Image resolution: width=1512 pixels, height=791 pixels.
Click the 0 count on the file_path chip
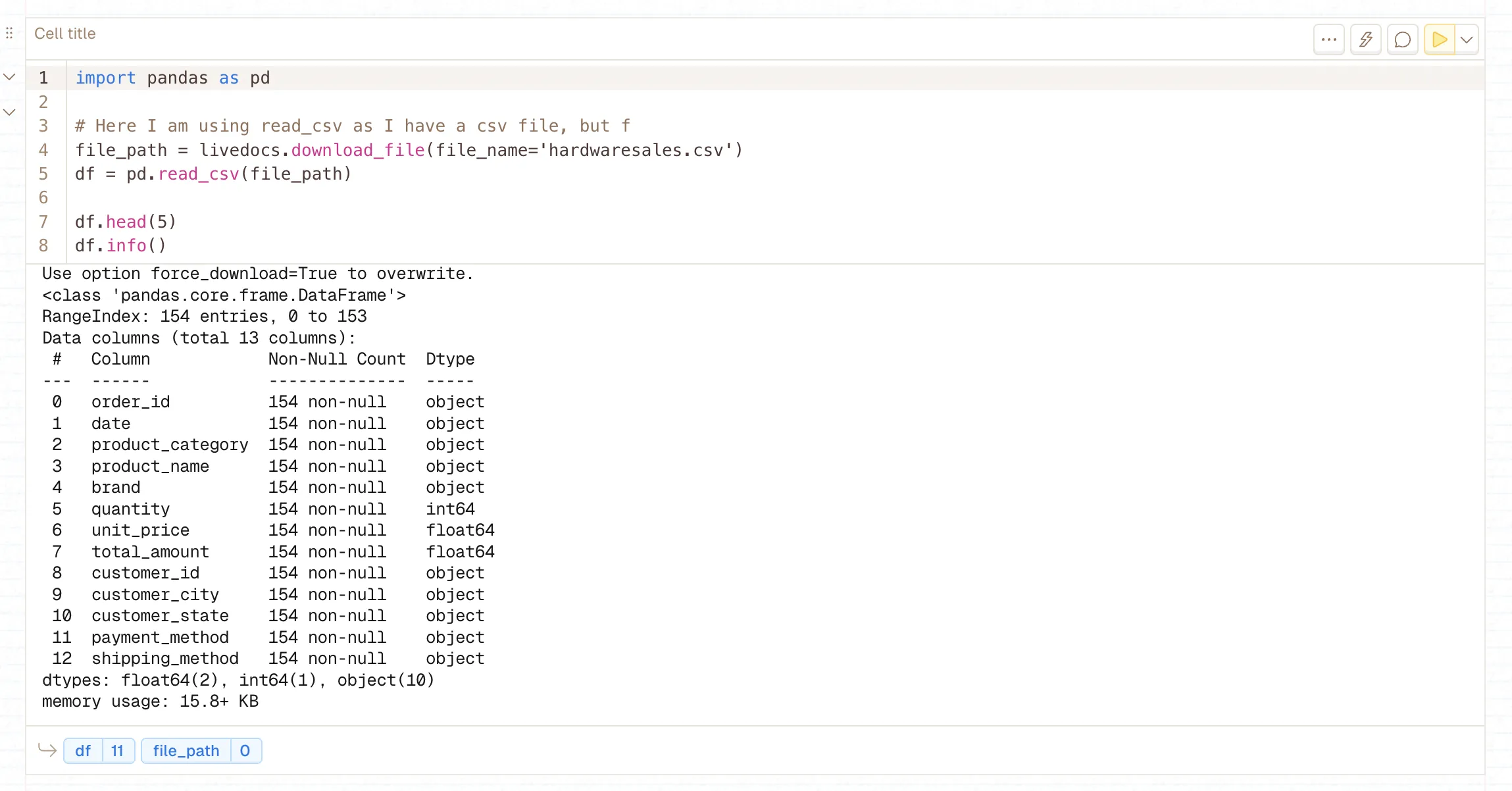click(x=245, y=750)
